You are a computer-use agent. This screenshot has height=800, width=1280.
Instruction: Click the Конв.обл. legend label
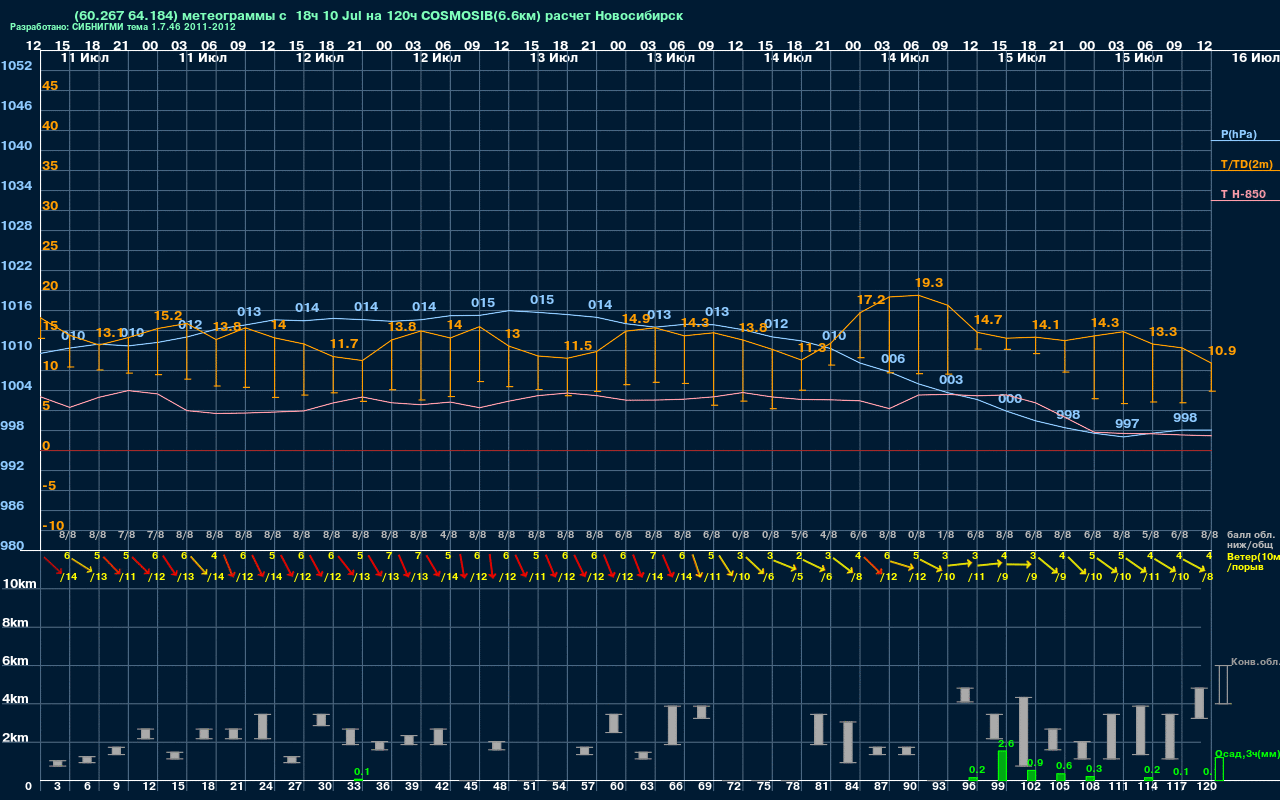click(x=1255, y=662)
